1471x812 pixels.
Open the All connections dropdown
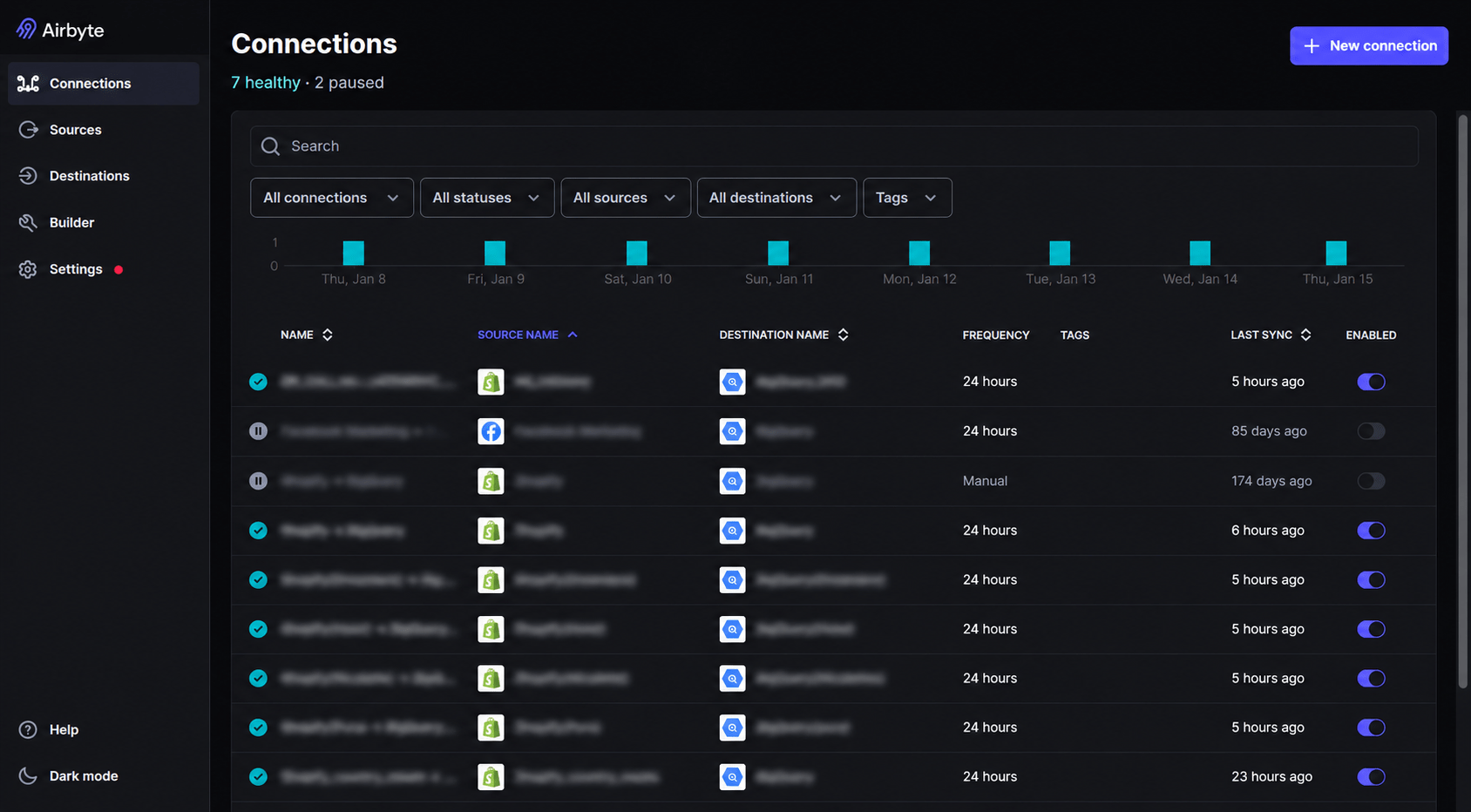(x=332, y=198)
